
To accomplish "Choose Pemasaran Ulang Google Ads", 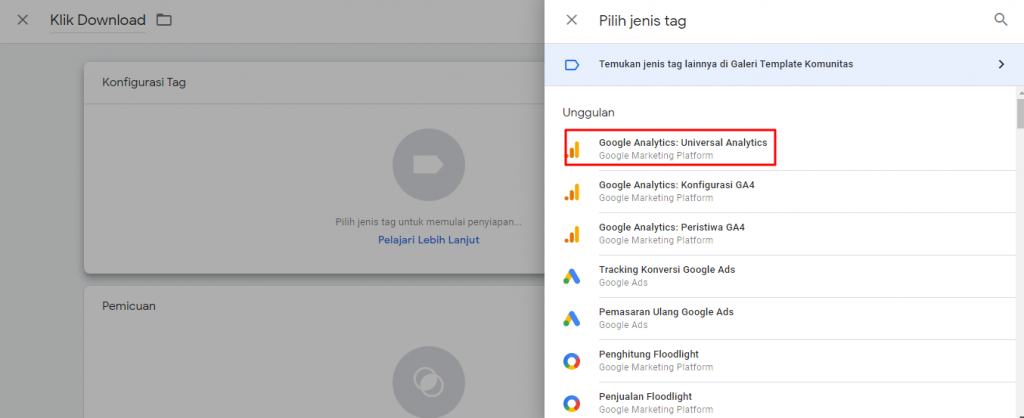I will 790,318.
